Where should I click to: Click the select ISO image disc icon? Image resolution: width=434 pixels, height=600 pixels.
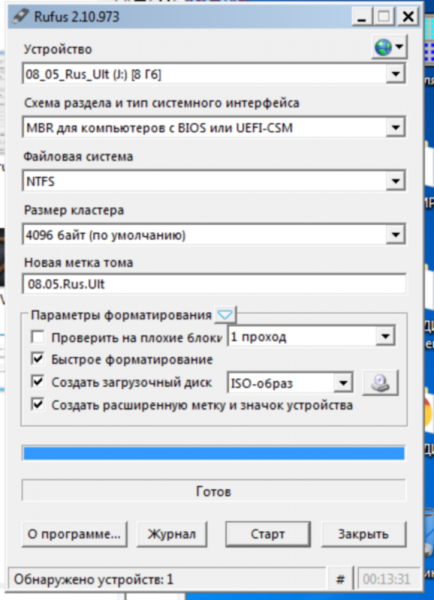[x=380, y=382]
